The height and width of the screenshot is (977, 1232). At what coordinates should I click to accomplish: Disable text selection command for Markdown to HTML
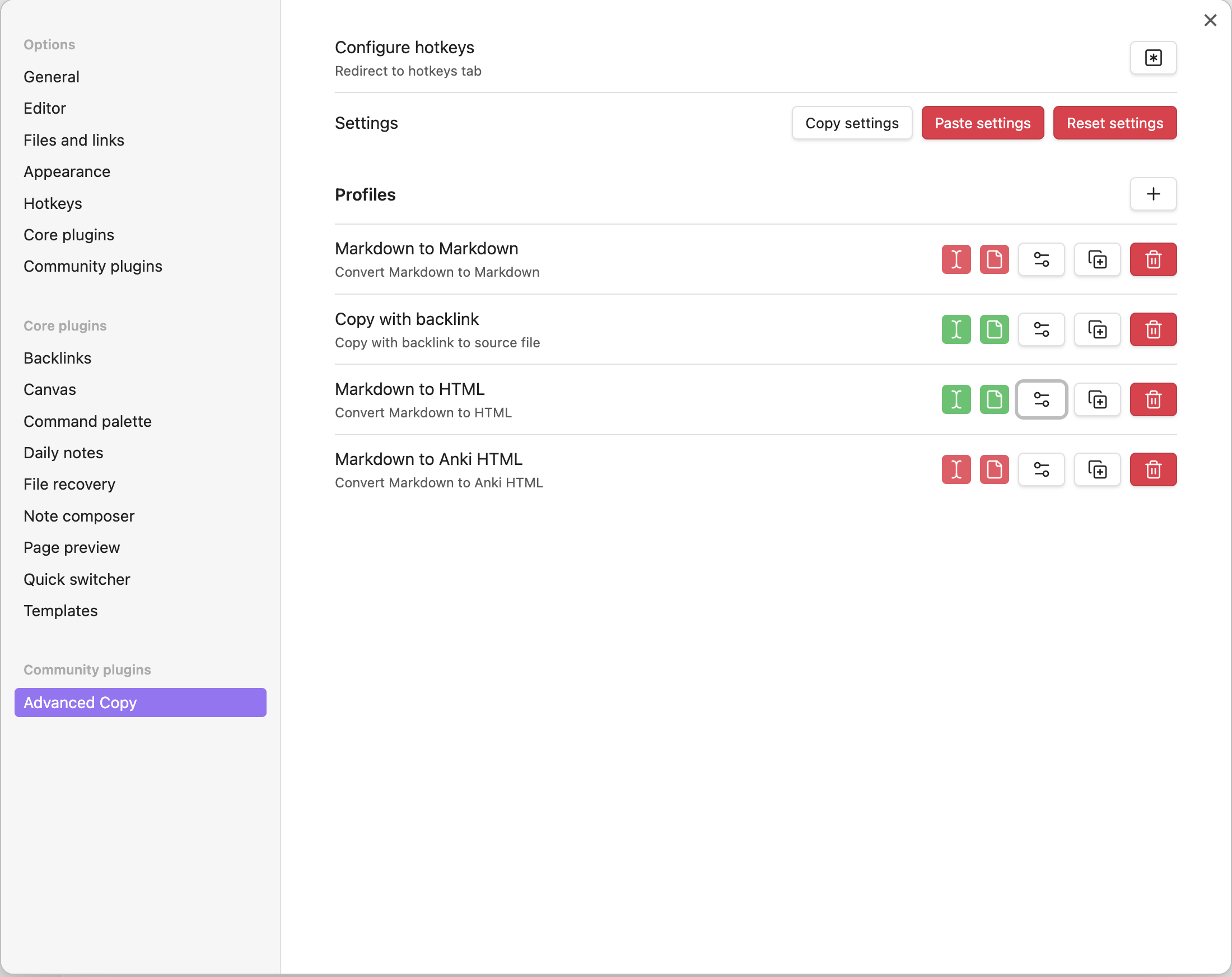click(955, 399)
